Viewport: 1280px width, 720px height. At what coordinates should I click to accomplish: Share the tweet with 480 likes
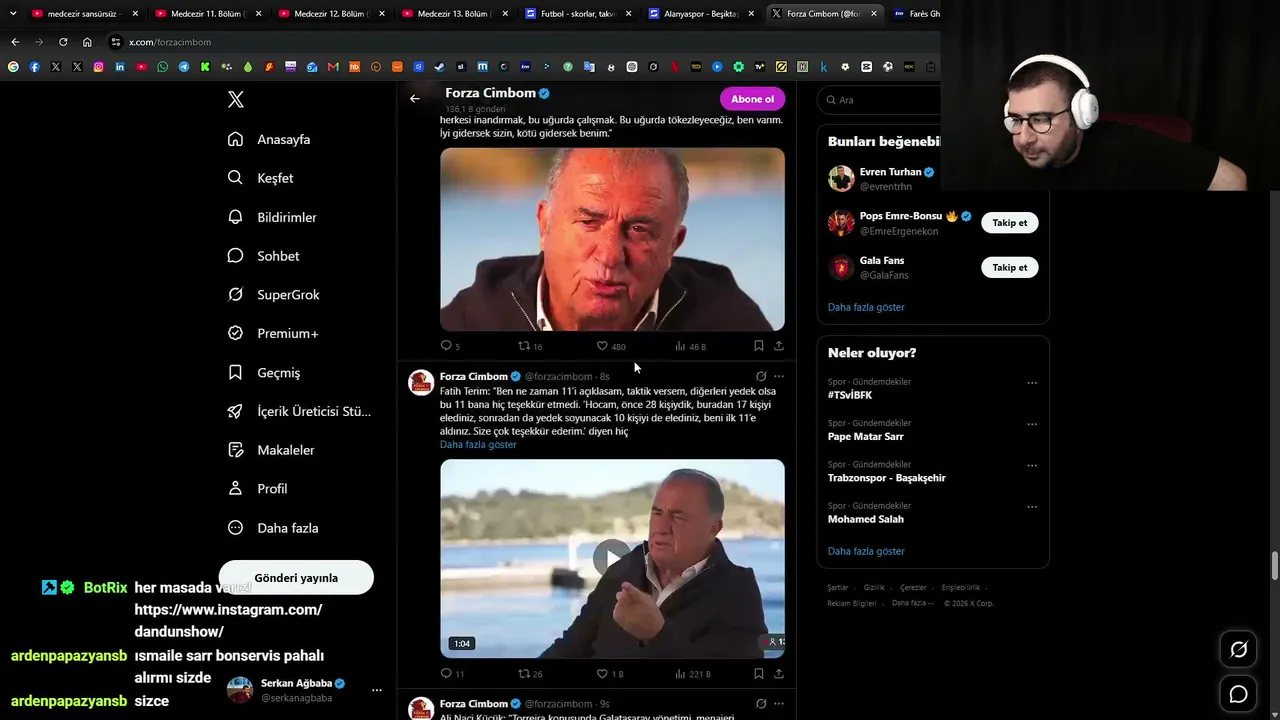(x=779, y=346)
